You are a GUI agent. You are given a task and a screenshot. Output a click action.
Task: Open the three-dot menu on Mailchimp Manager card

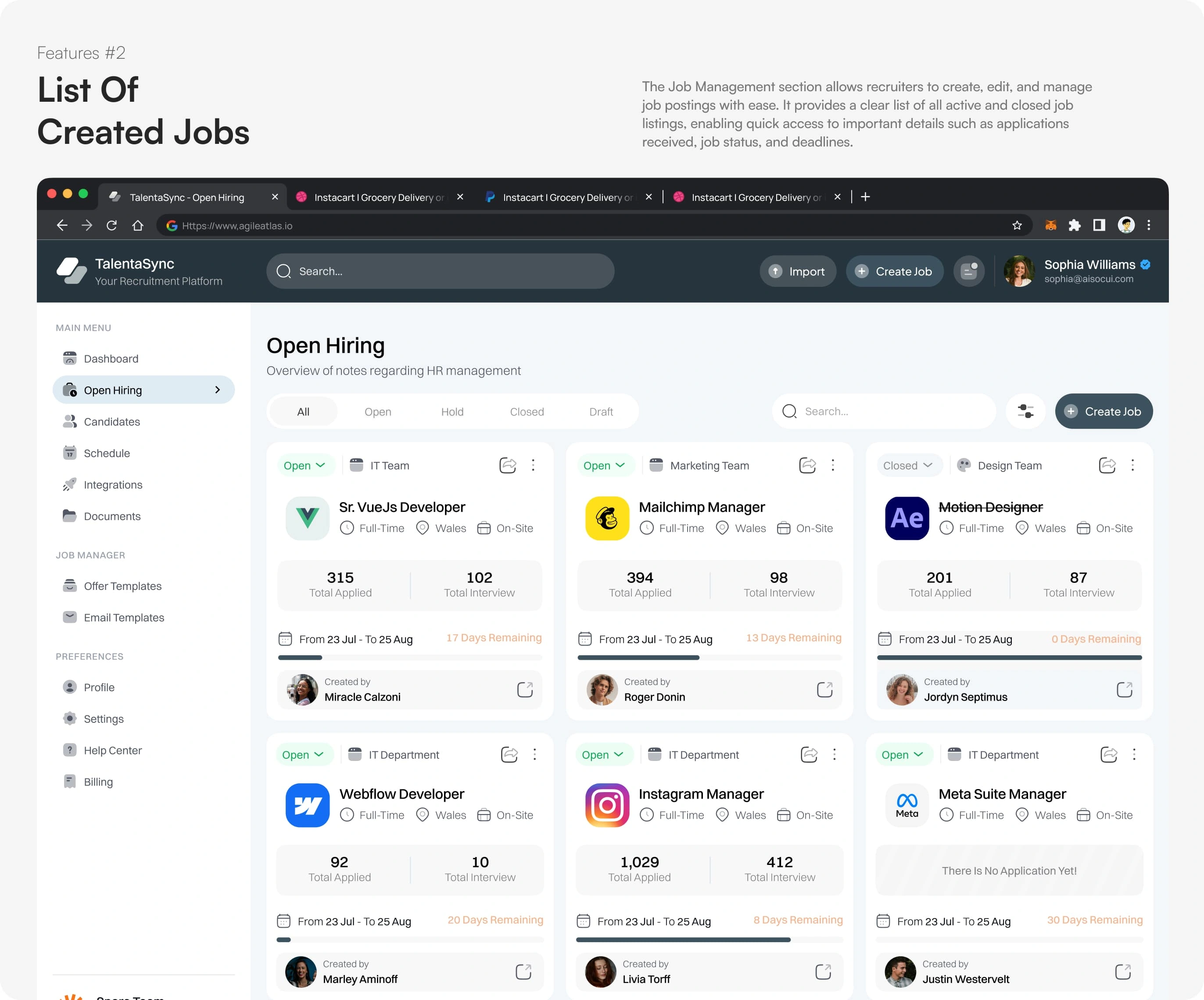(833, 465)
